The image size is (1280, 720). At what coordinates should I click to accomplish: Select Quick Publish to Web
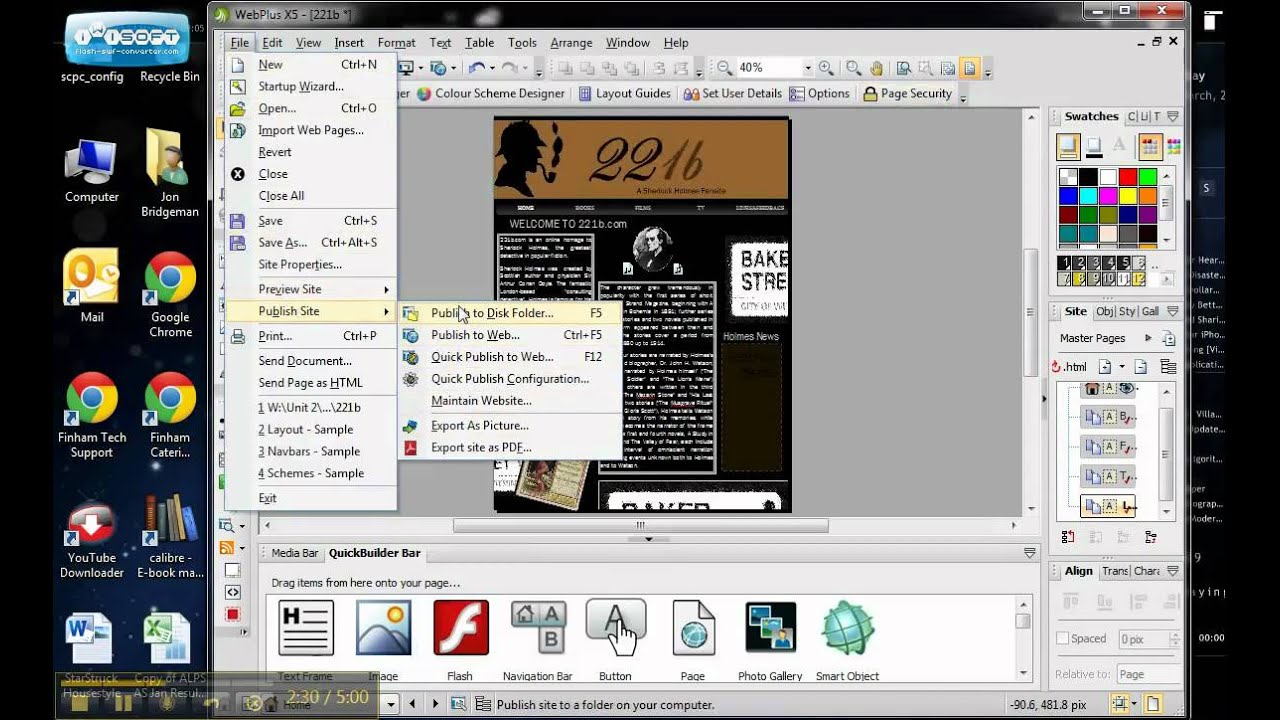tap(510, 357)
